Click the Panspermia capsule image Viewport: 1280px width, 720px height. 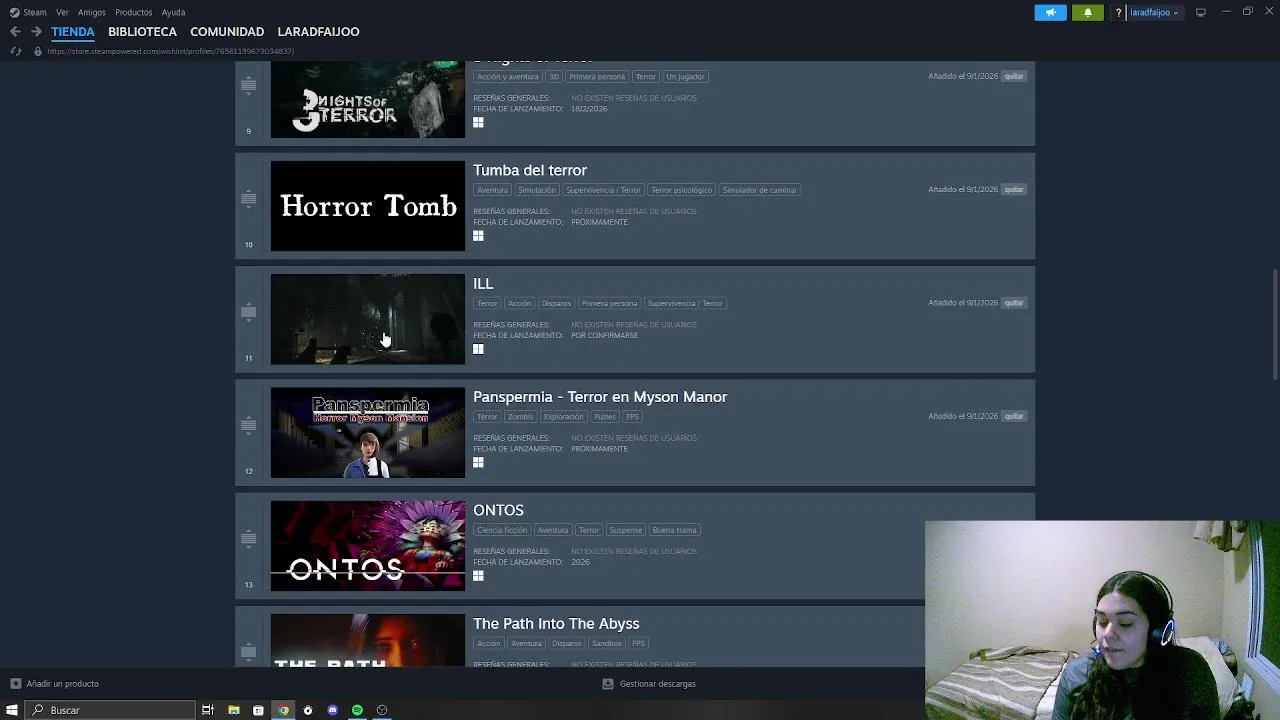pos(368,432)
